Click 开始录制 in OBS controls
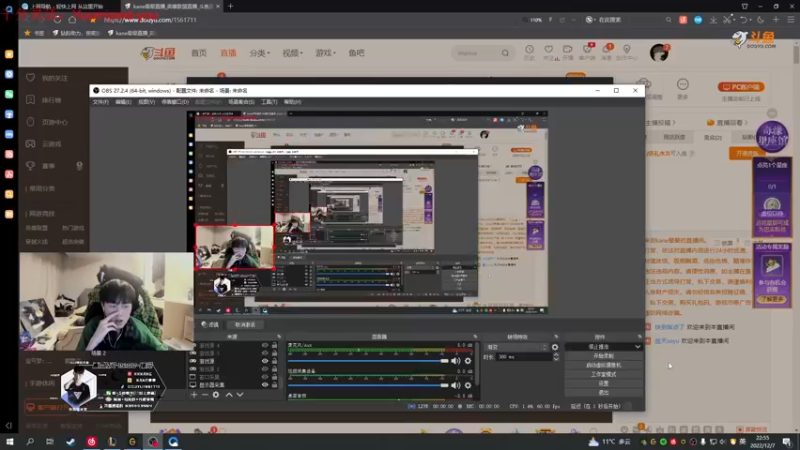The image size is (800, 450). coord(604,356)
